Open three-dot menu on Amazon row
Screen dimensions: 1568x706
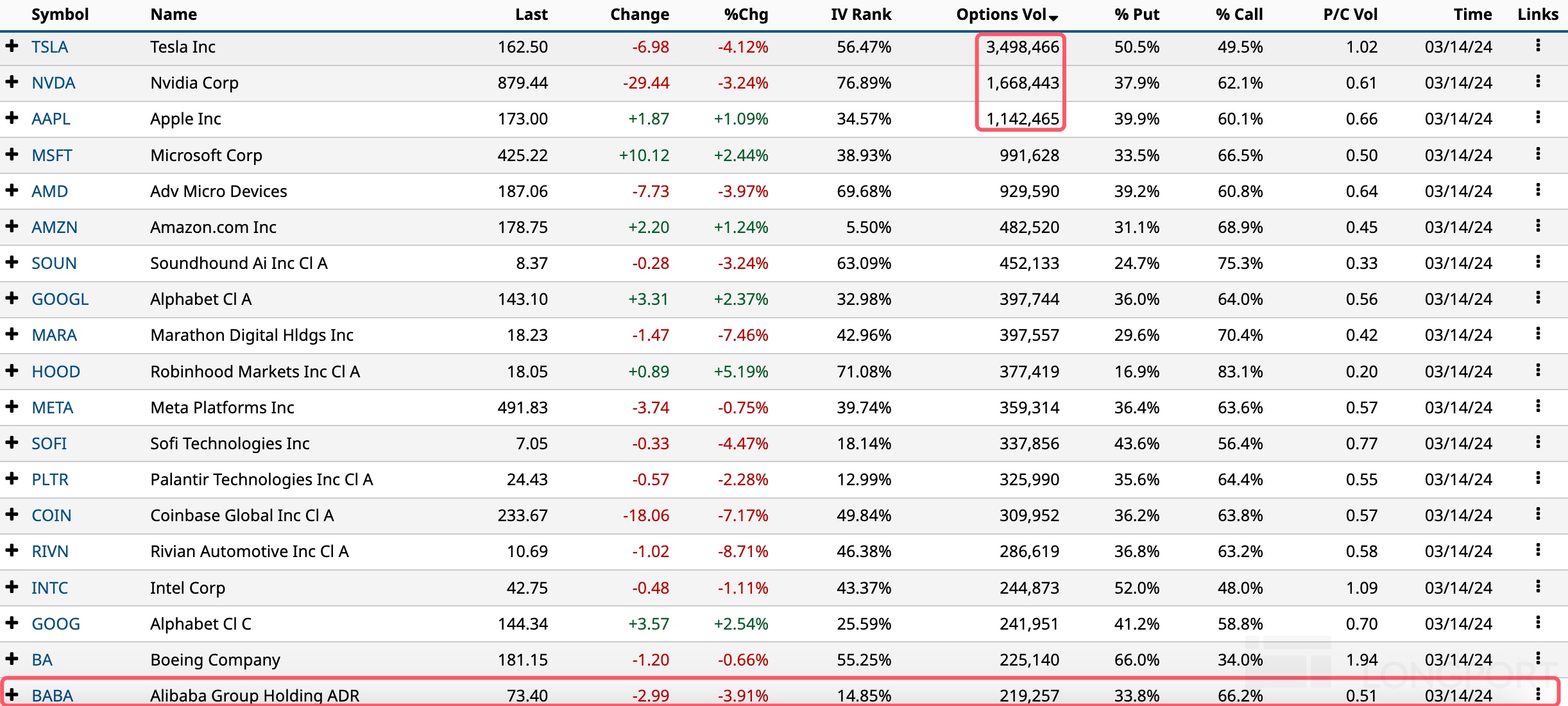tap(1538, 226)
